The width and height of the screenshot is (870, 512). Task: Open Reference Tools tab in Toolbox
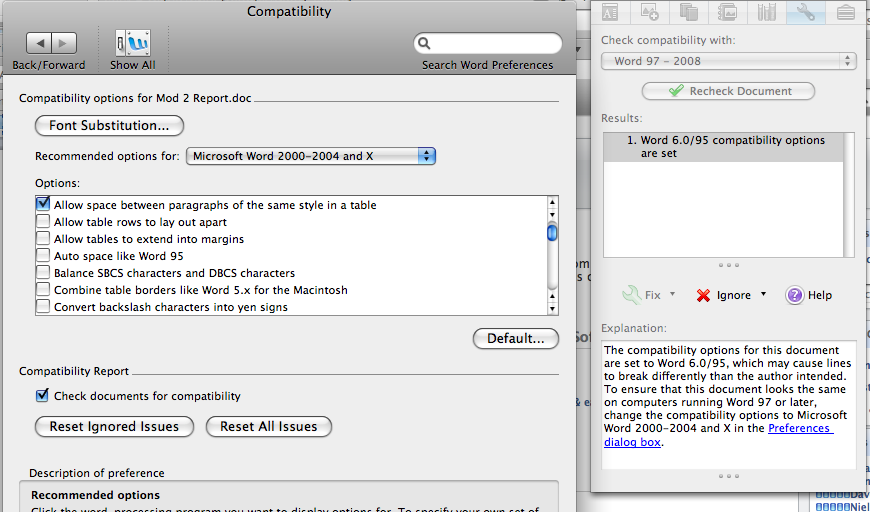click(727, 12)
